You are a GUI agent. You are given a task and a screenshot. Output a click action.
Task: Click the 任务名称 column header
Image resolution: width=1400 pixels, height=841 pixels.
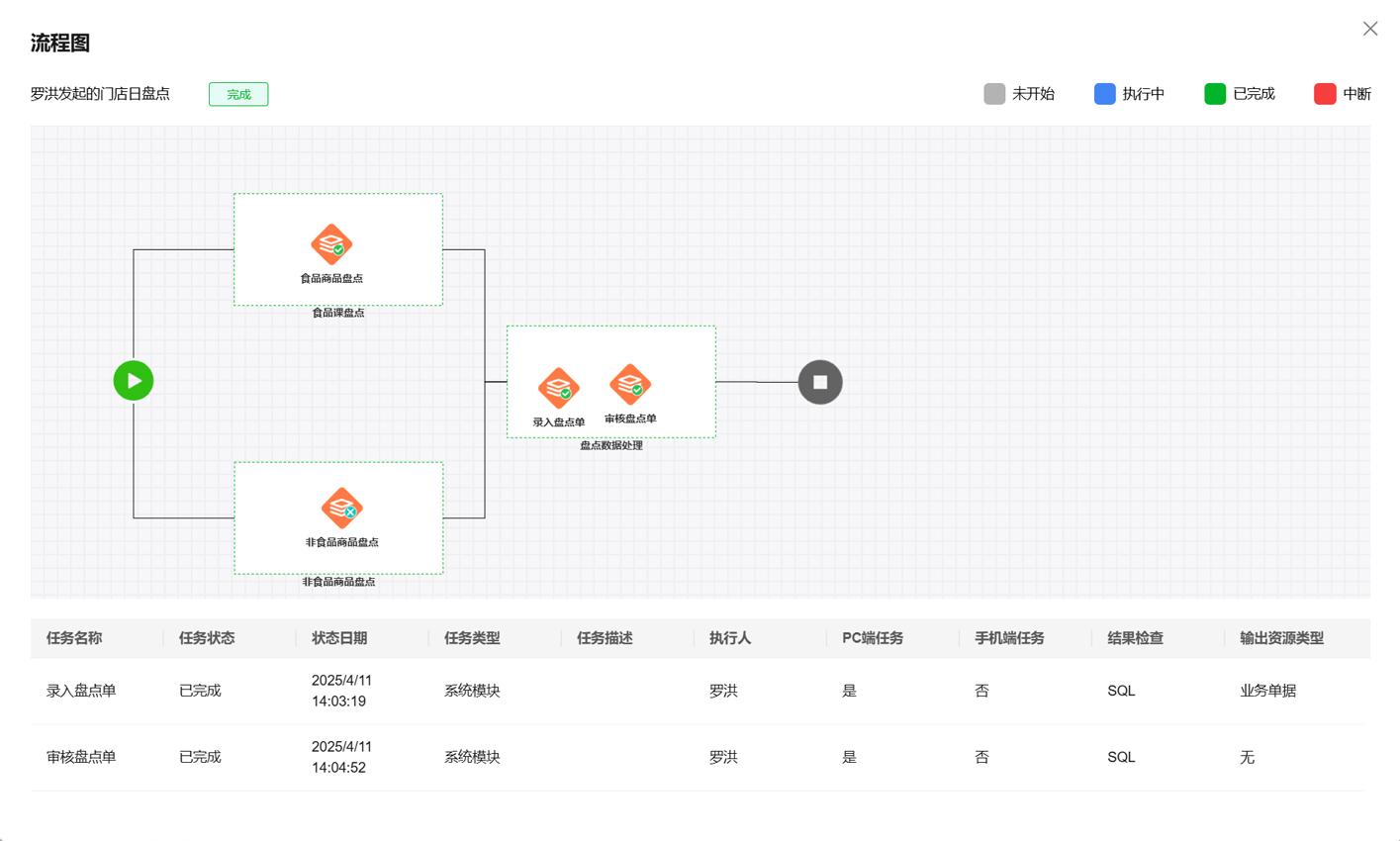[74, 638]
